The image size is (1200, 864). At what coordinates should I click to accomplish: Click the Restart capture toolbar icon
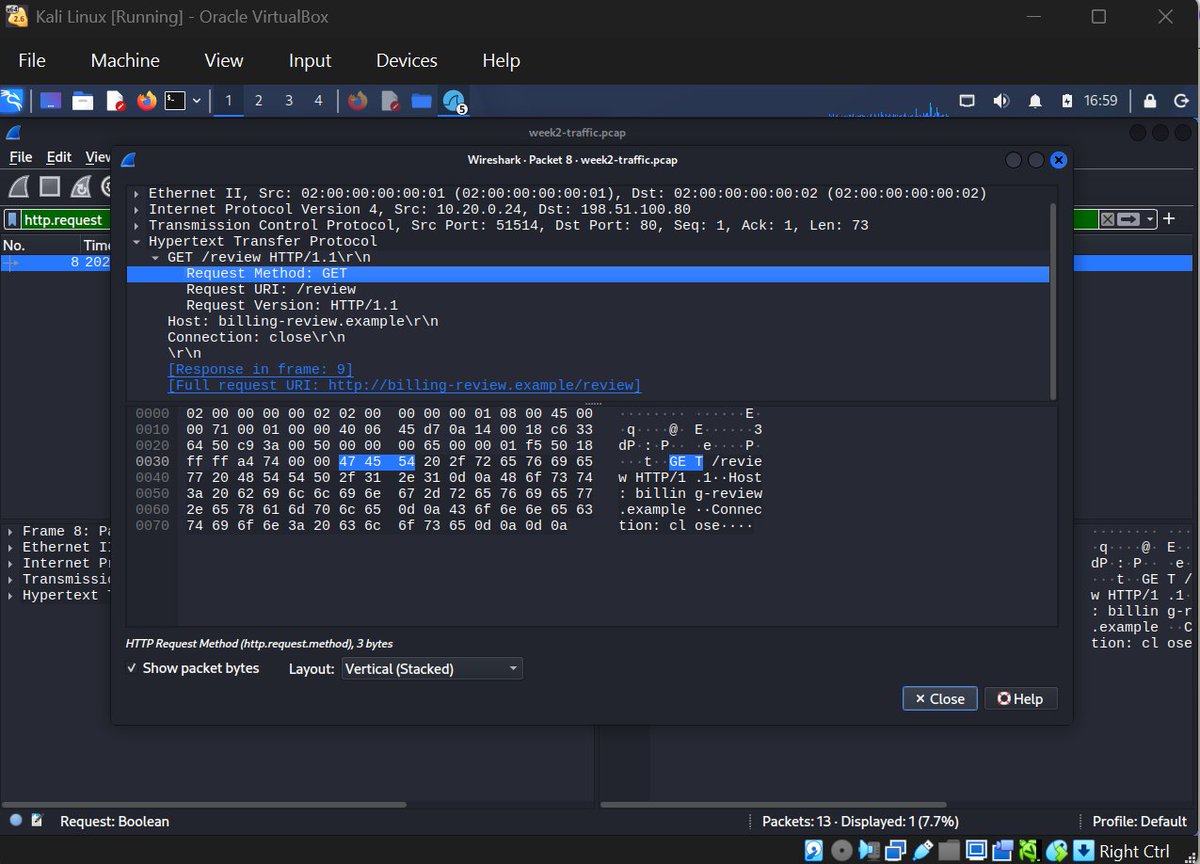[x=82, y=186]
